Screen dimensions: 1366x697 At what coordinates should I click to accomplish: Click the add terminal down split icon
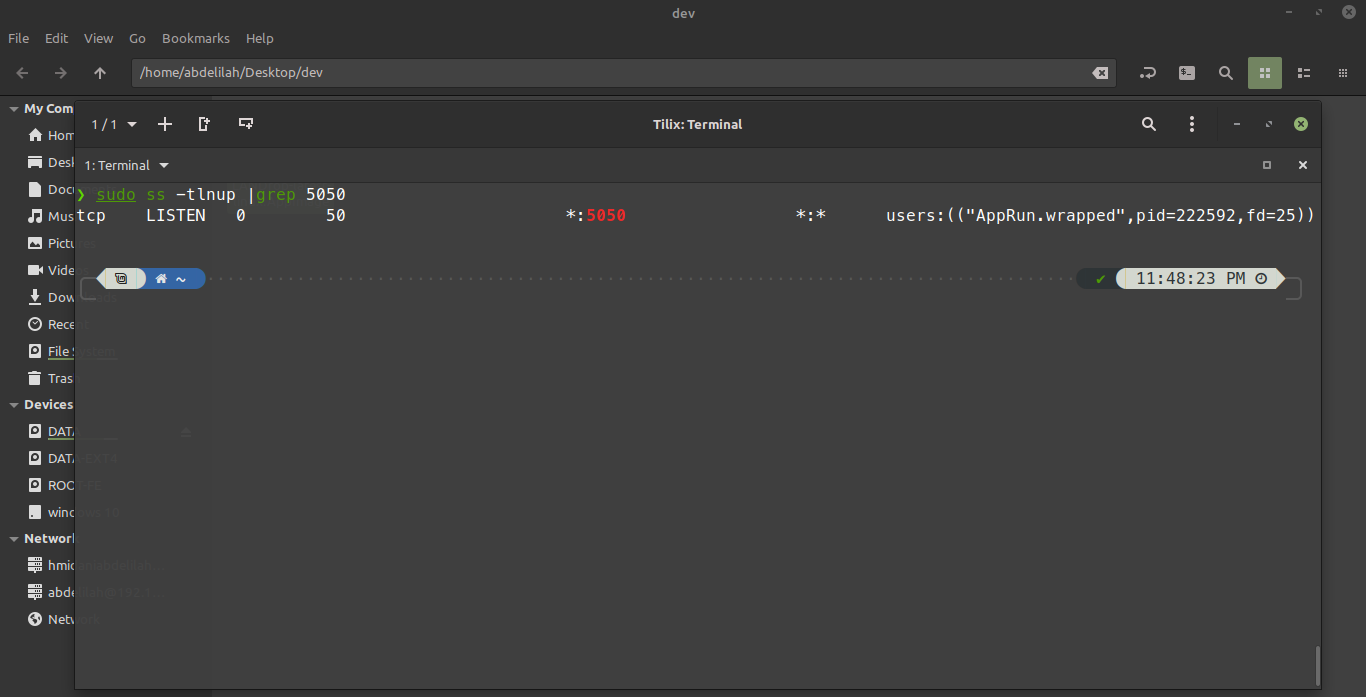(245, 124)
